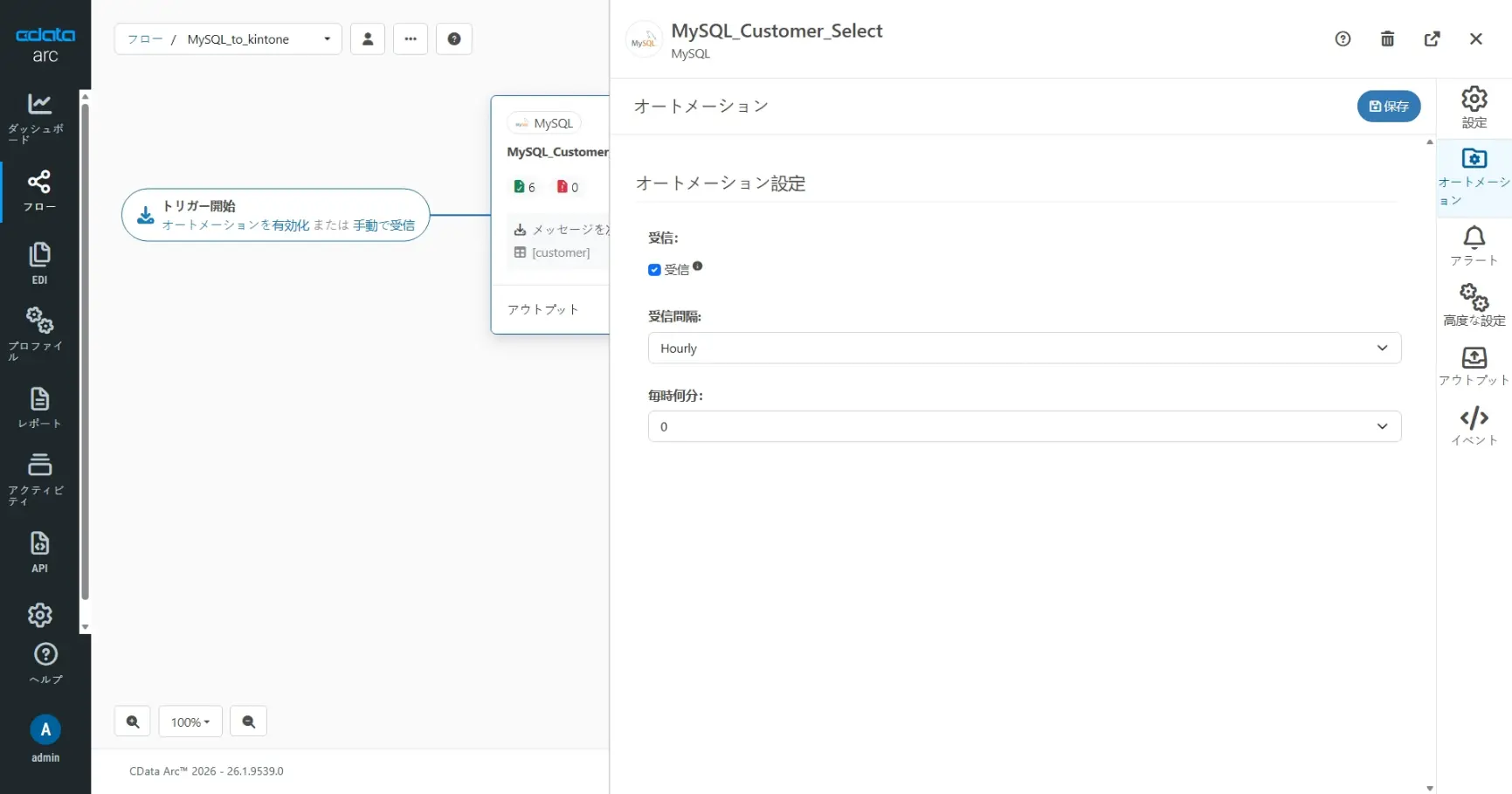Screen dimensions: 1512x794
Task: Go to Profile settings in sidebar
Action: pos(39,332)
